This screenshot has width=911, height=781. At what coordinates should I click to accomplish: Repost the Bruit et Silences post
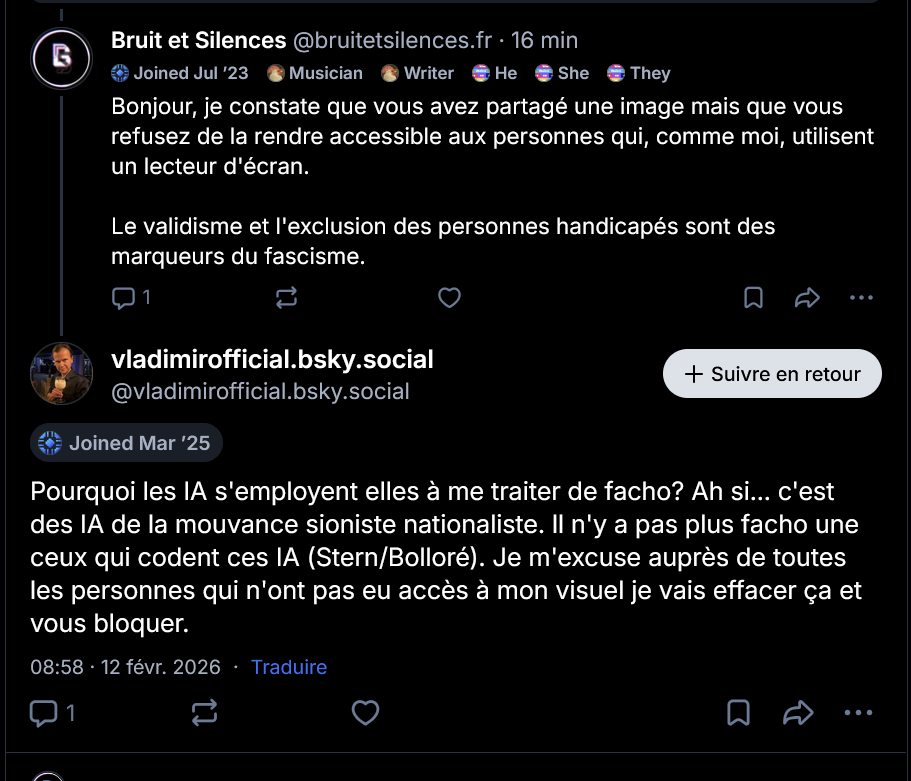(286, 297)
